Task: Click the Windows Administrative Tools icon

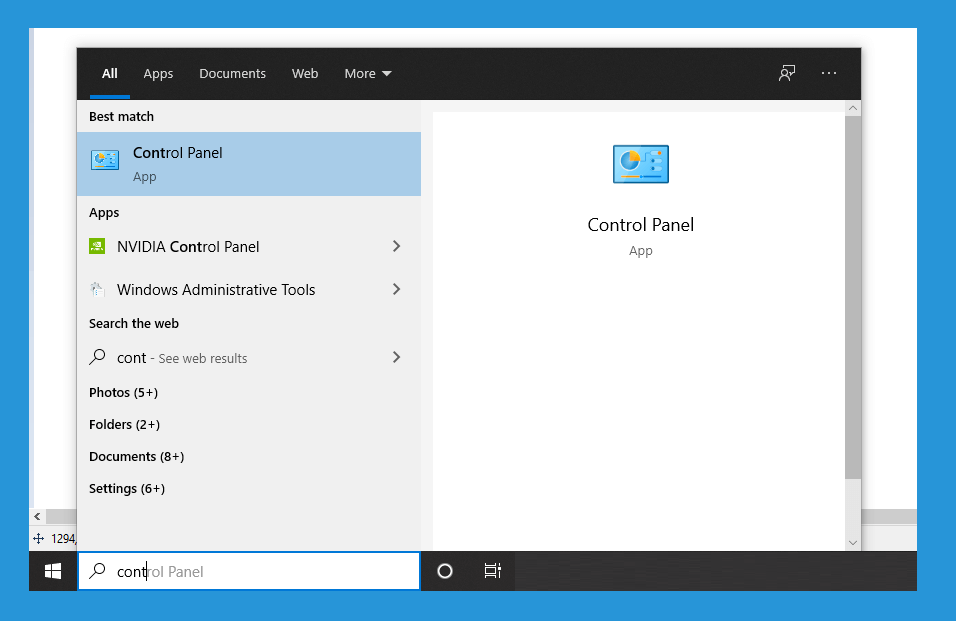Action: (97, 289)
